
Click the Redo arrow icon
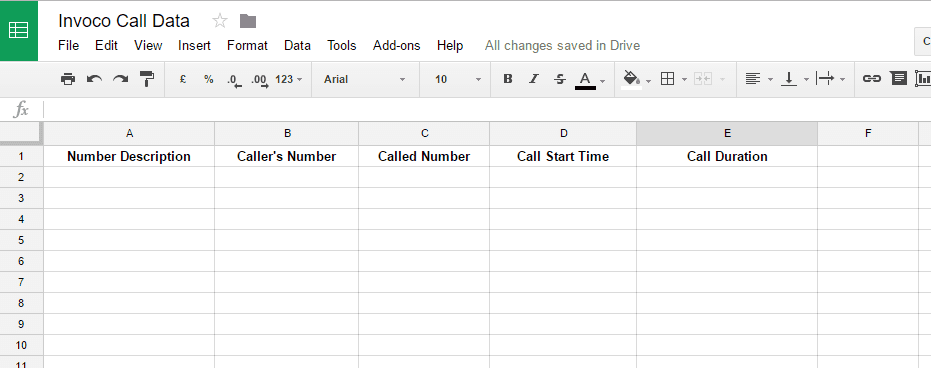tap(121, 79)
